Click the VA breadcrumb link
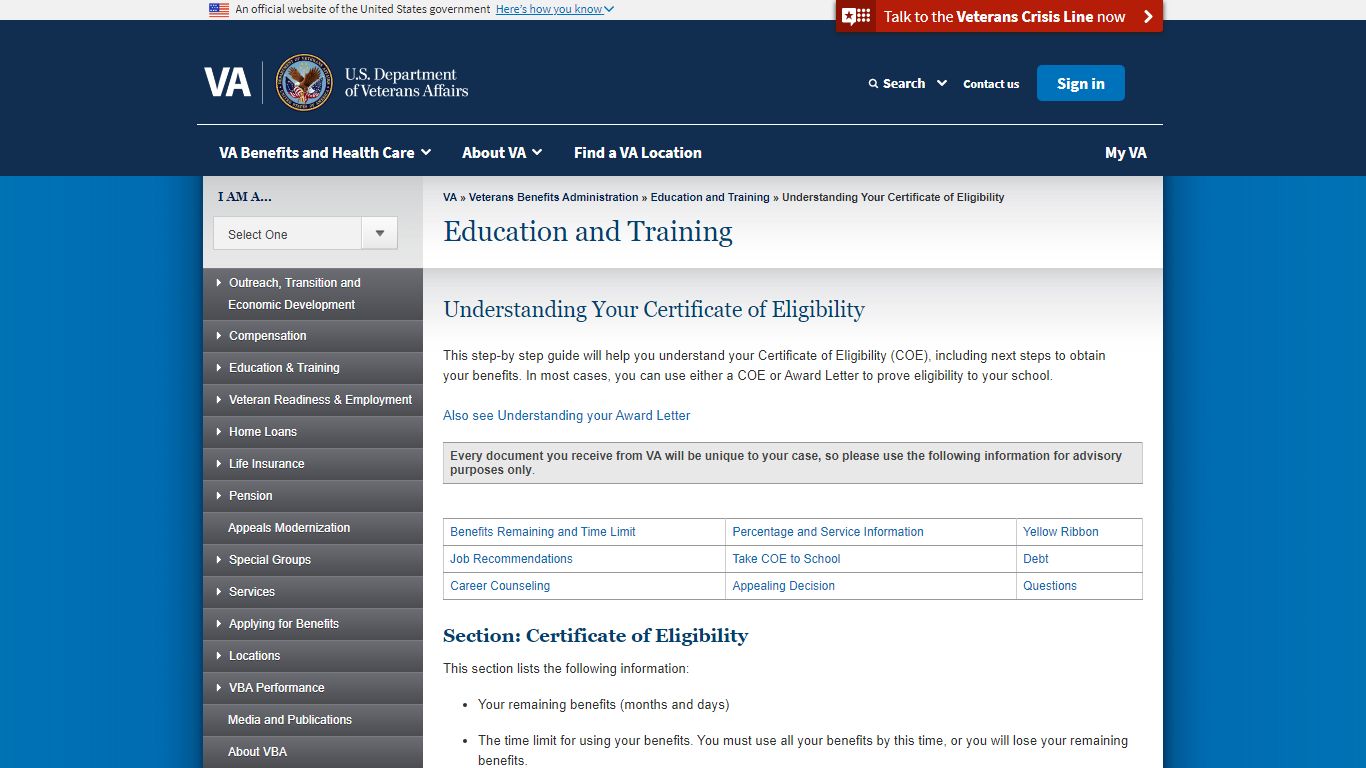This screenshot has height=768, width=1366. pyautogui.click(x=450, y=197)
